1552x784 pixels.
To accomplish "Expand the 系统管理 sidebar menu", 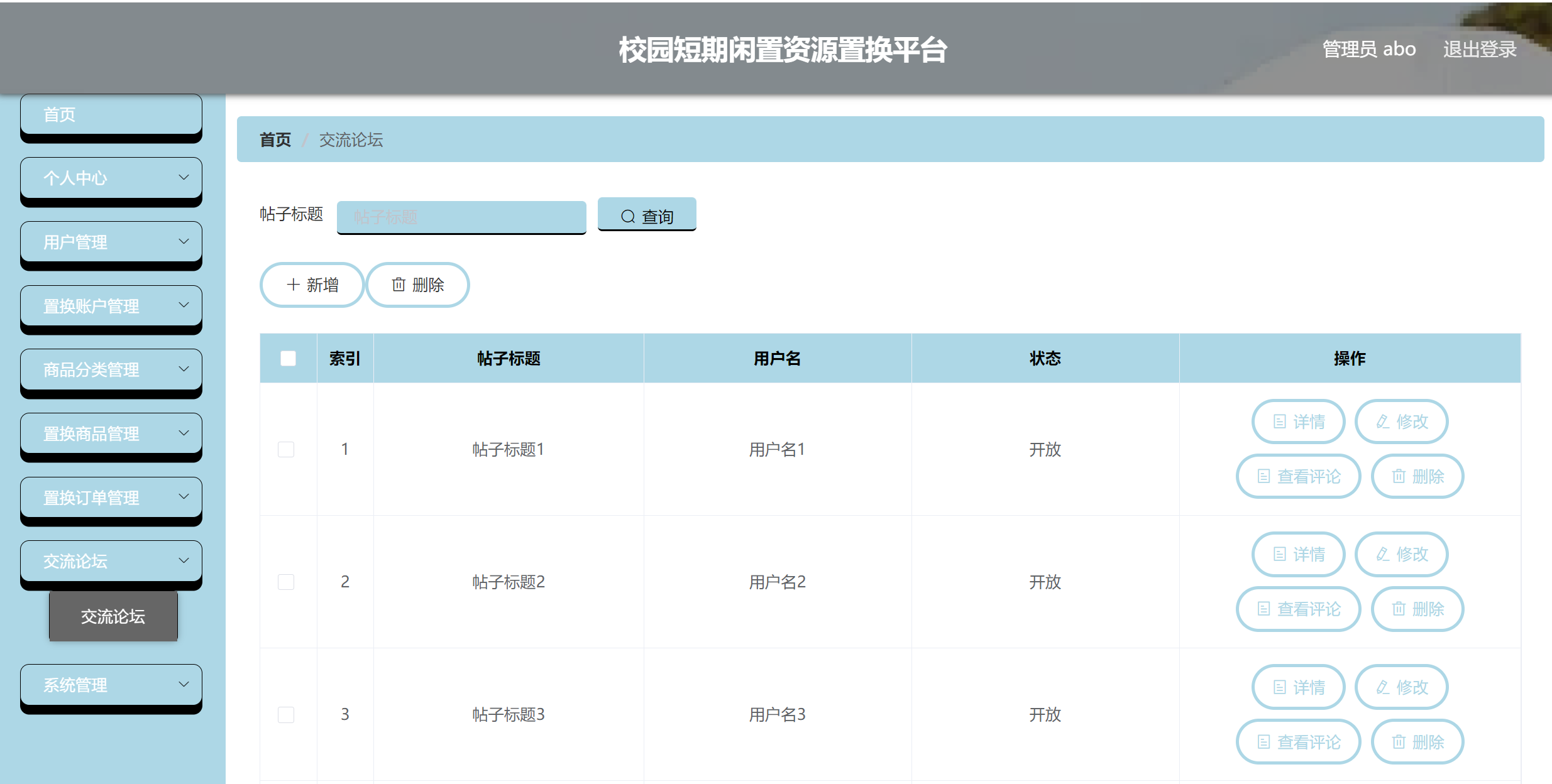I will click(x=111, y=685).
